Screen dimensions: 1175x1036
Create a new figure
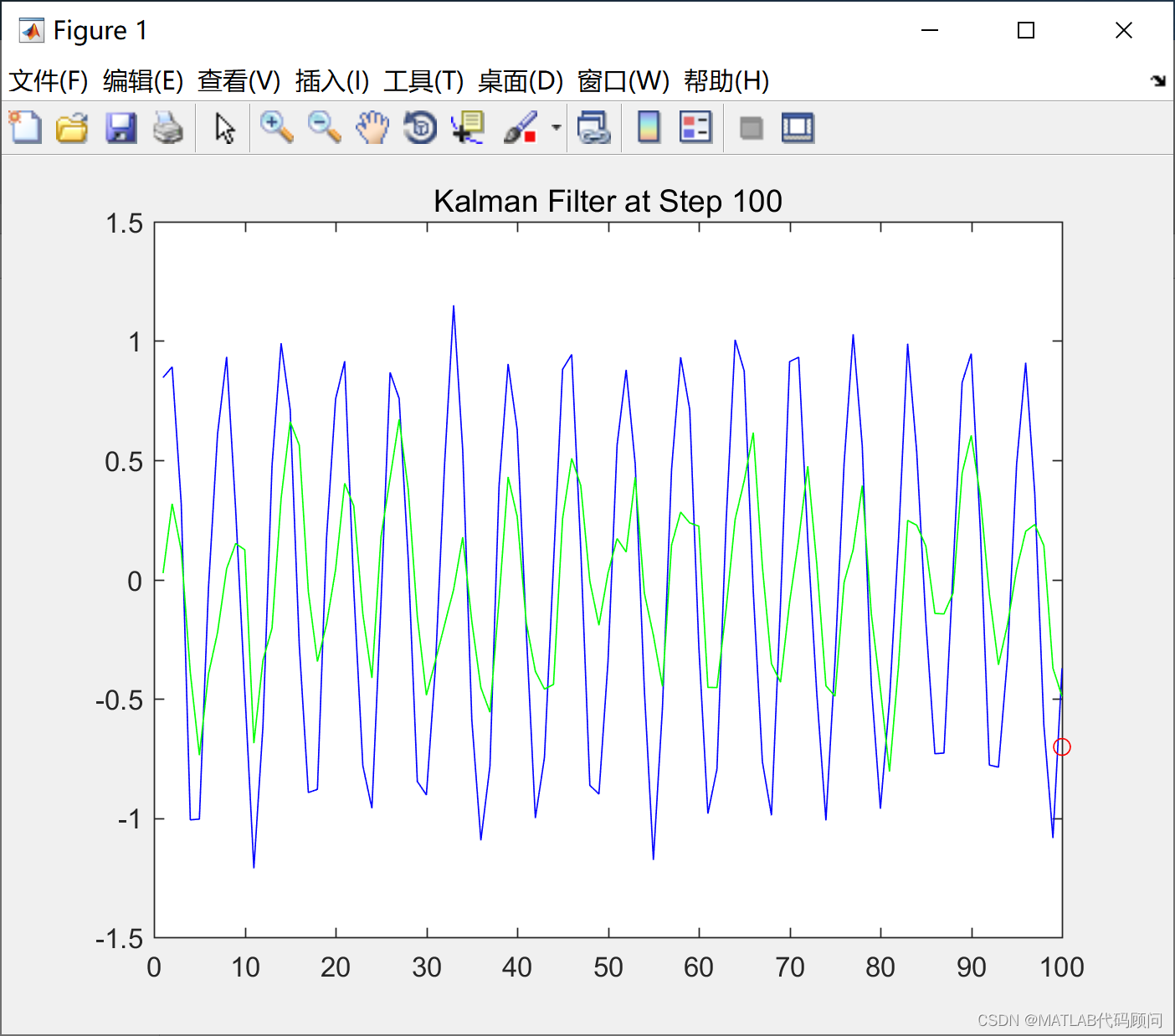(x=24, y=127)
